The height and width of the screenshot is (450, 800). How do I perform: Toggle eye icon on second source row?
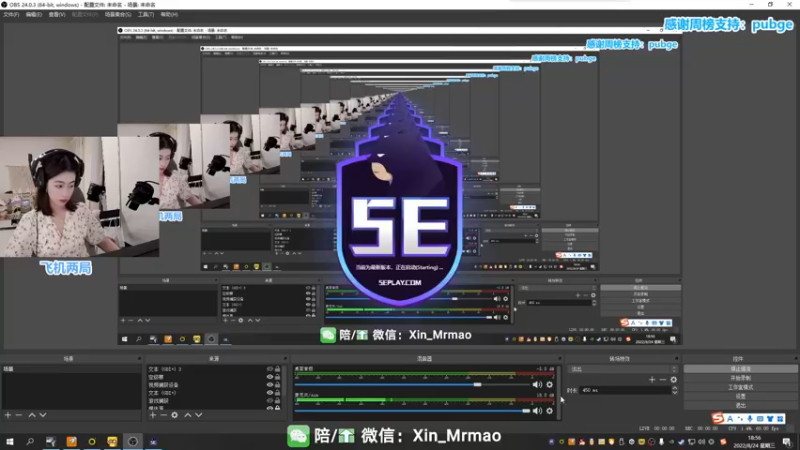270,377
